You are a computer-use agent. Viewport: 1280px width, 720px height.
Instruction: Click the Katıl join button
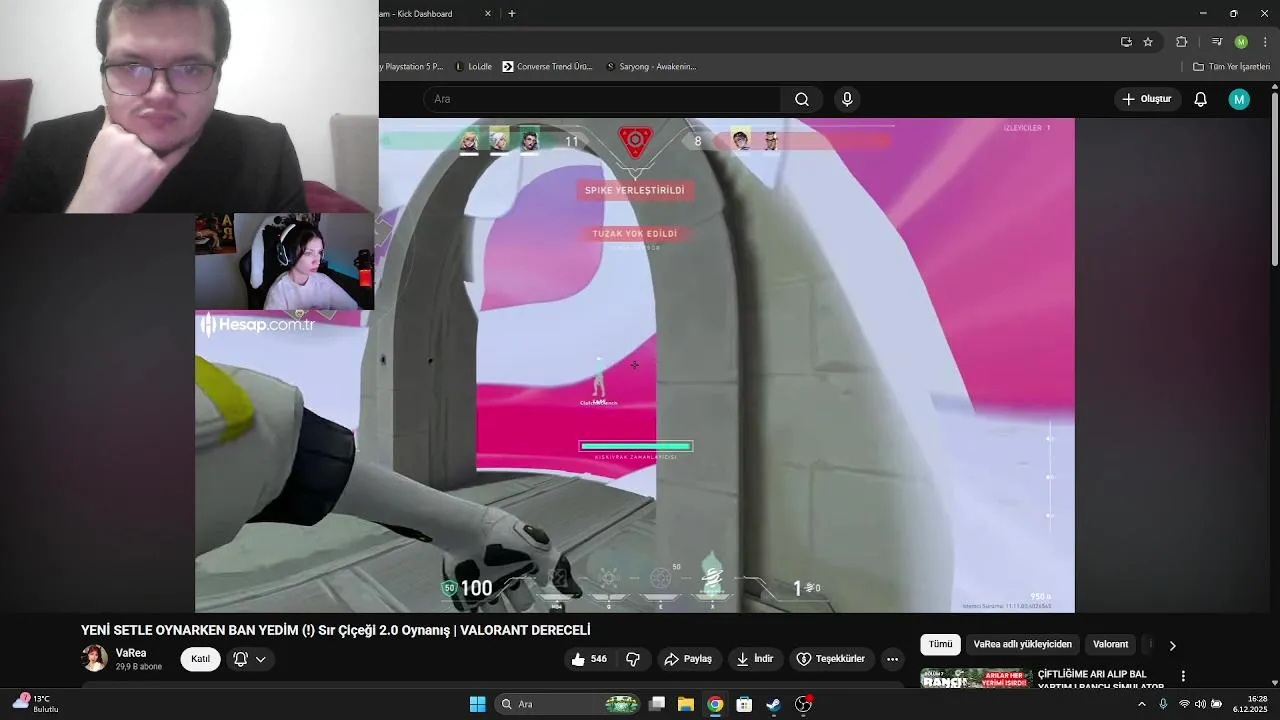(x=200, y=659)
